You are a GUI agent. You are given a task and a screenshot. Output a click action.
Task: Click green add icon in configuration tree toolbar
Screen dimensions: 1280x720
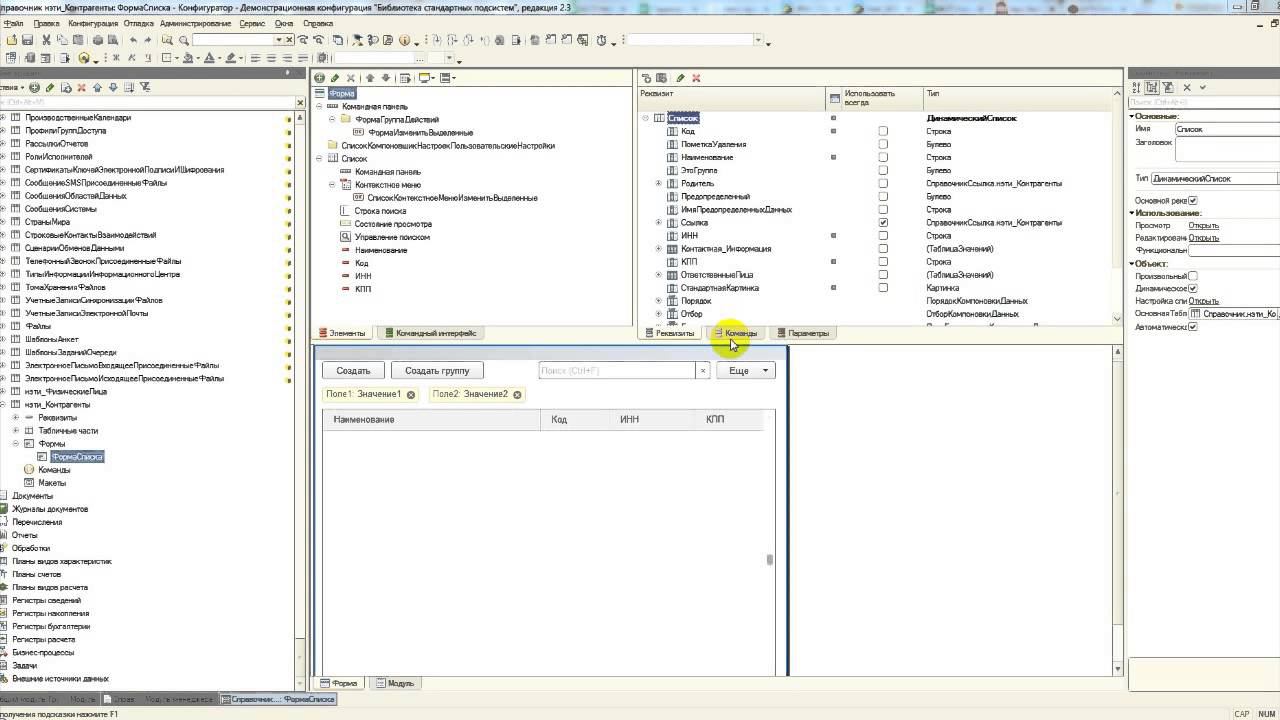(x=34, y=87)
